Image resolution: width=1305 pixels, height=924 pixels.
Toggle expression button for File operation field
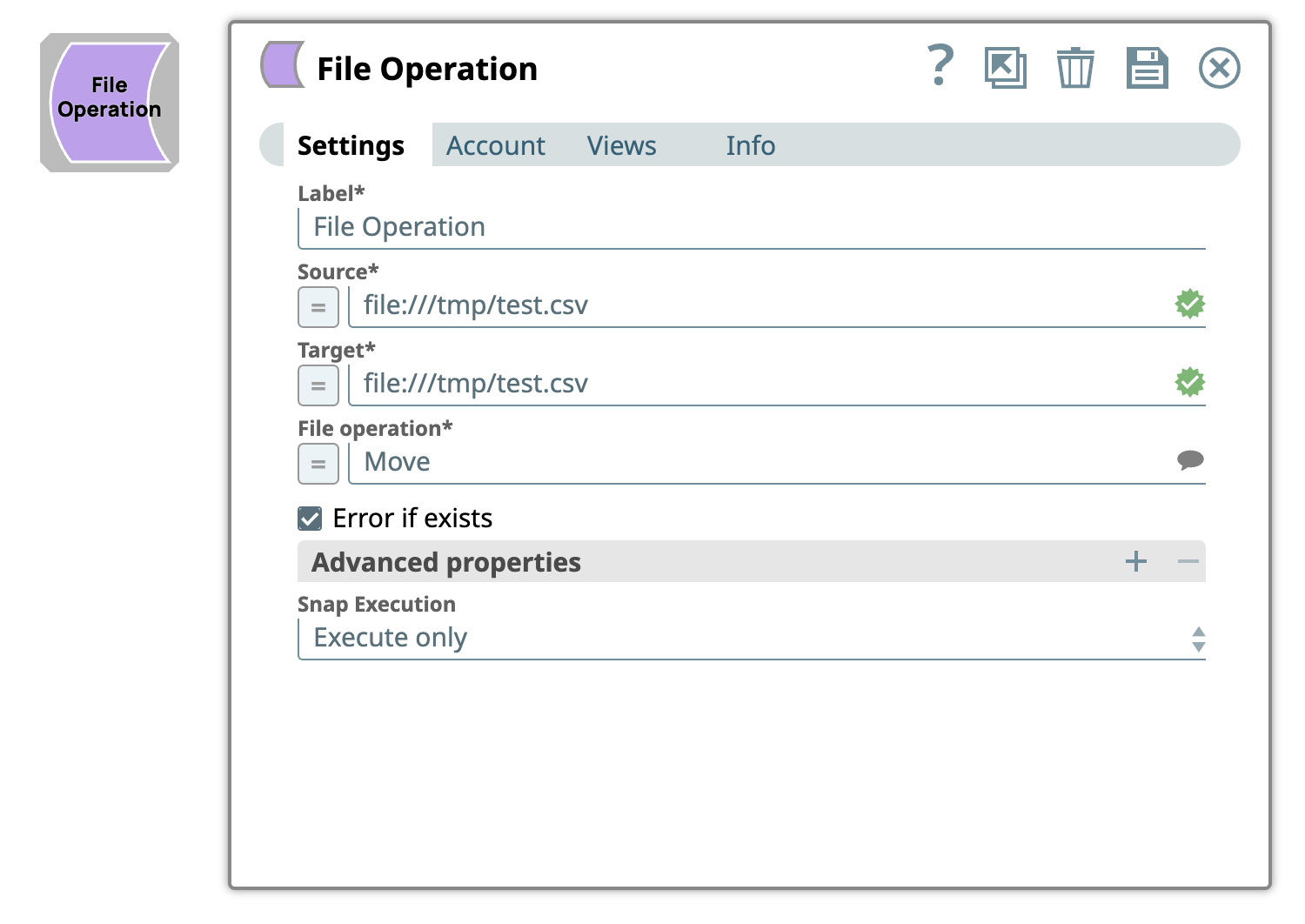pos(318,464)
